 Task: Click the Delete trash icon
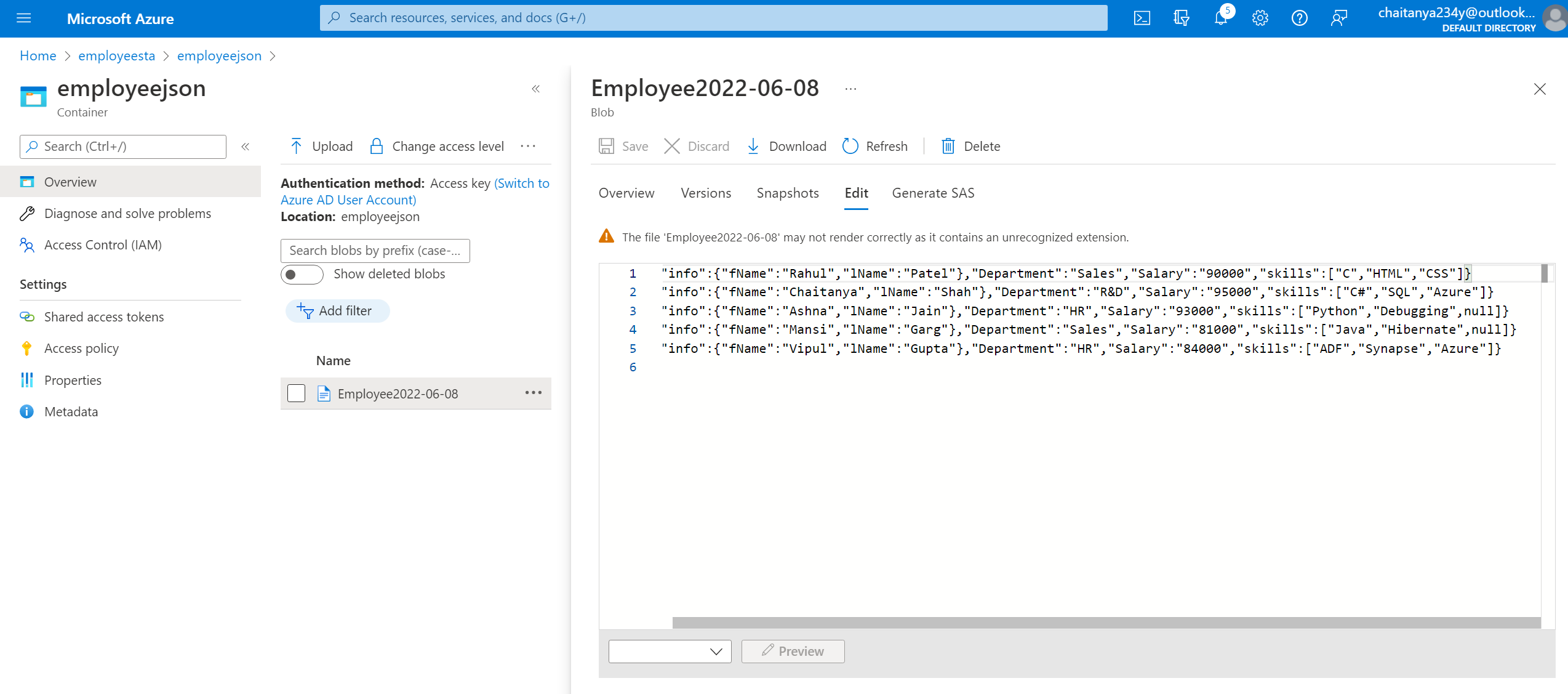[x=948, y=146]
